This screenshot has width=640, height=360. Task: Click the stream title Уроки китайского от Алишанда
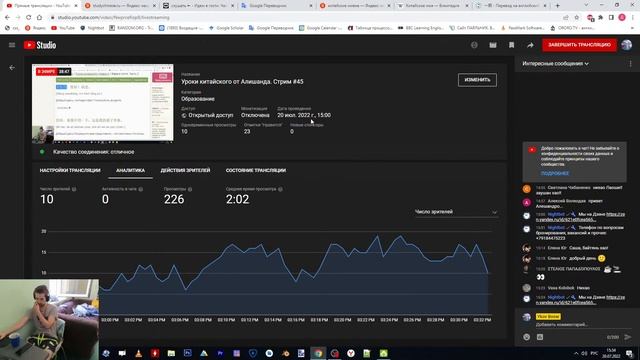coord(242,82)
